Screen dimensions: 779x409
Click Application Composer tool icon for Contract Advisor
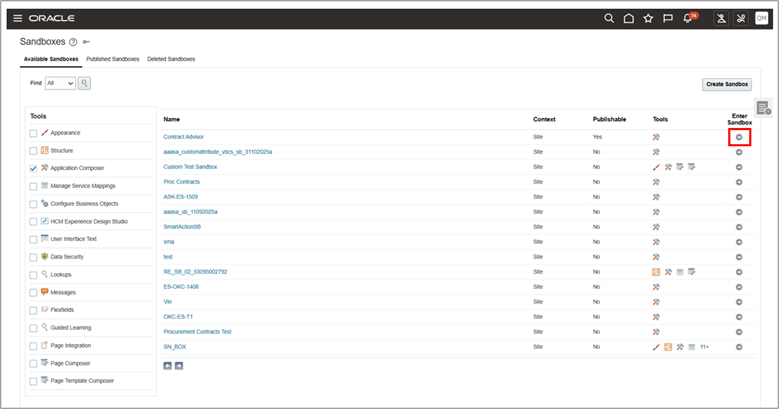pos(656,137)
